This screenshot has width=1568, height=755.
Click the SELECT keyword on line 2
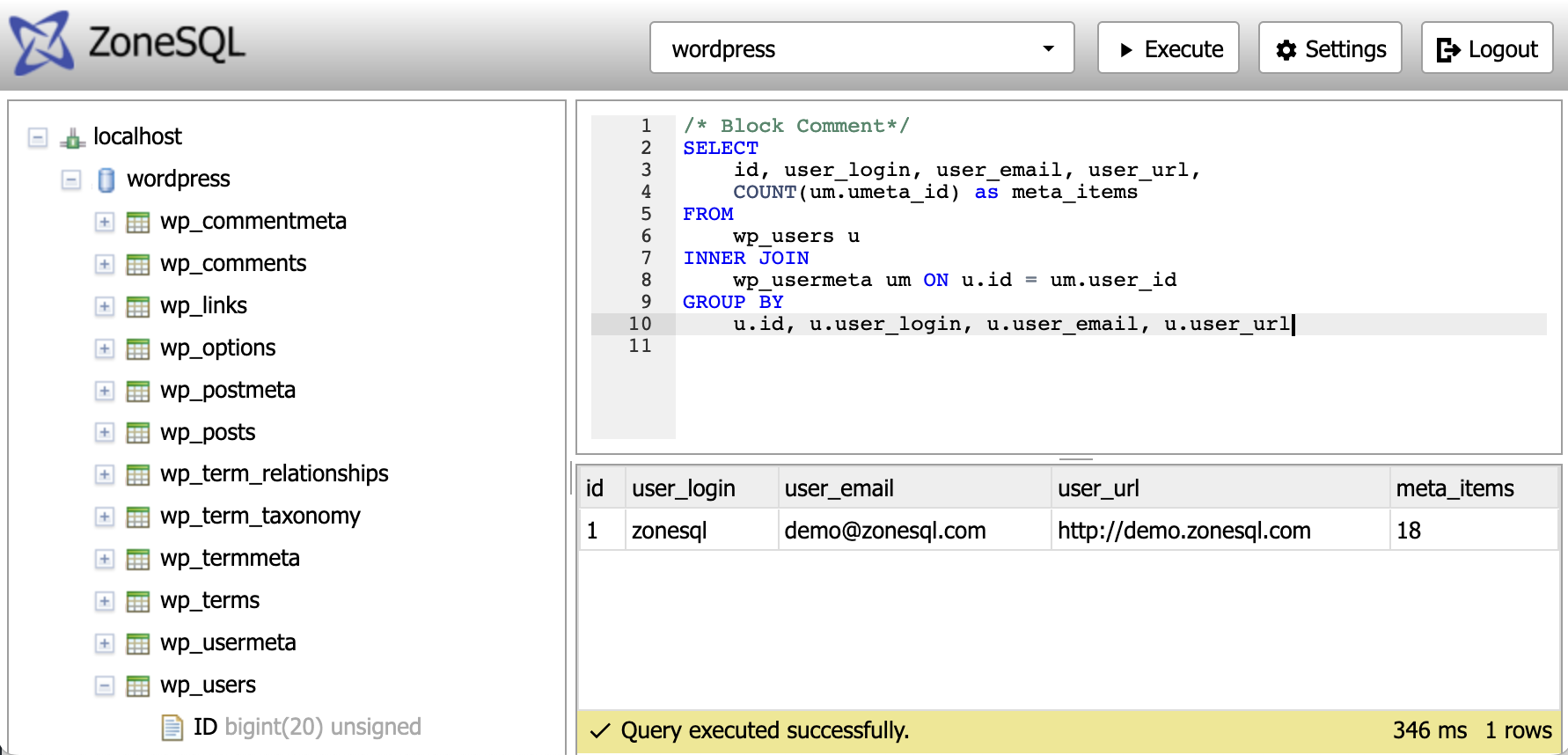721,148
